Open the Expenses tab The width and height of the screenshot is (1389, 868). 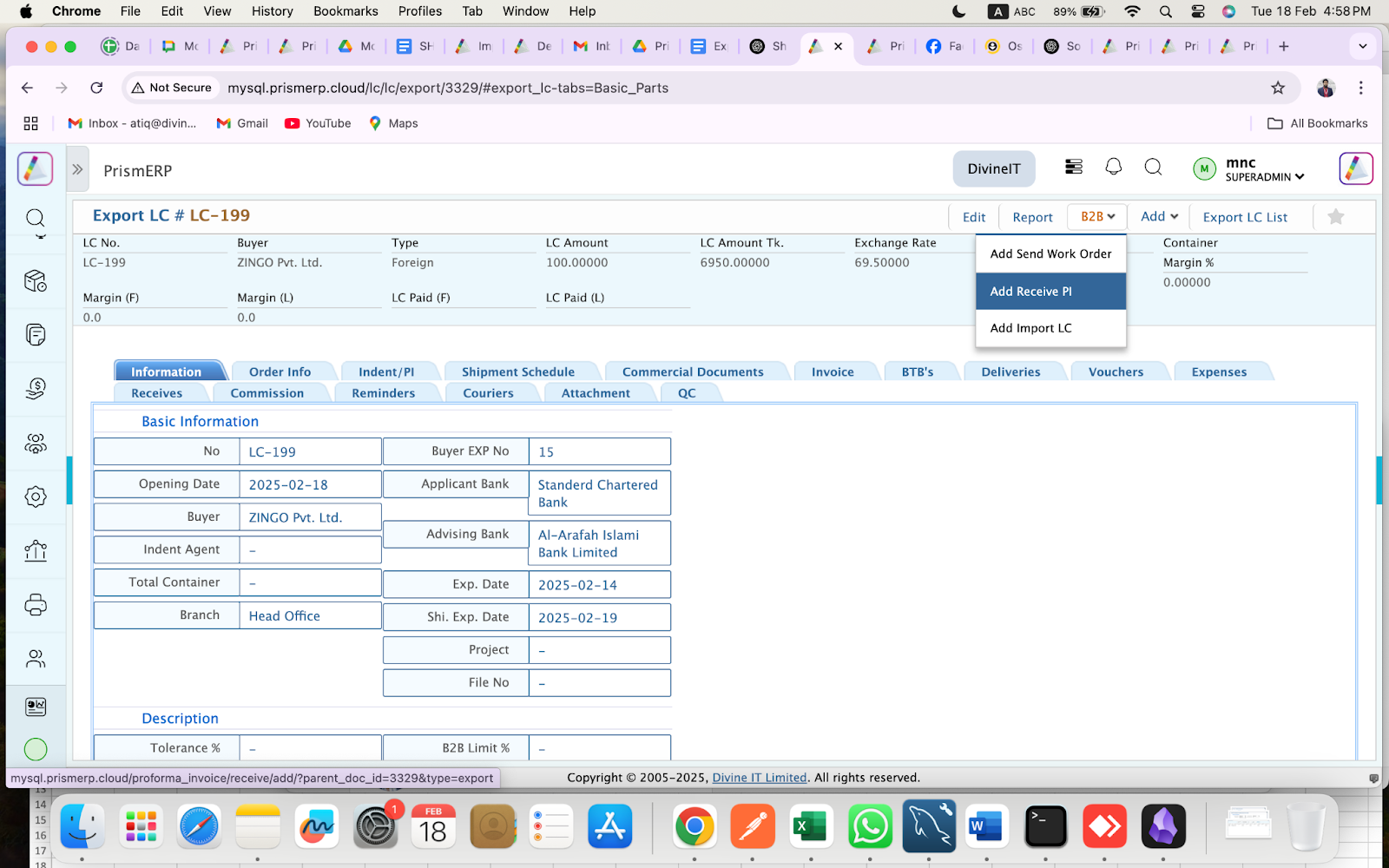[x=1219, y=372]
